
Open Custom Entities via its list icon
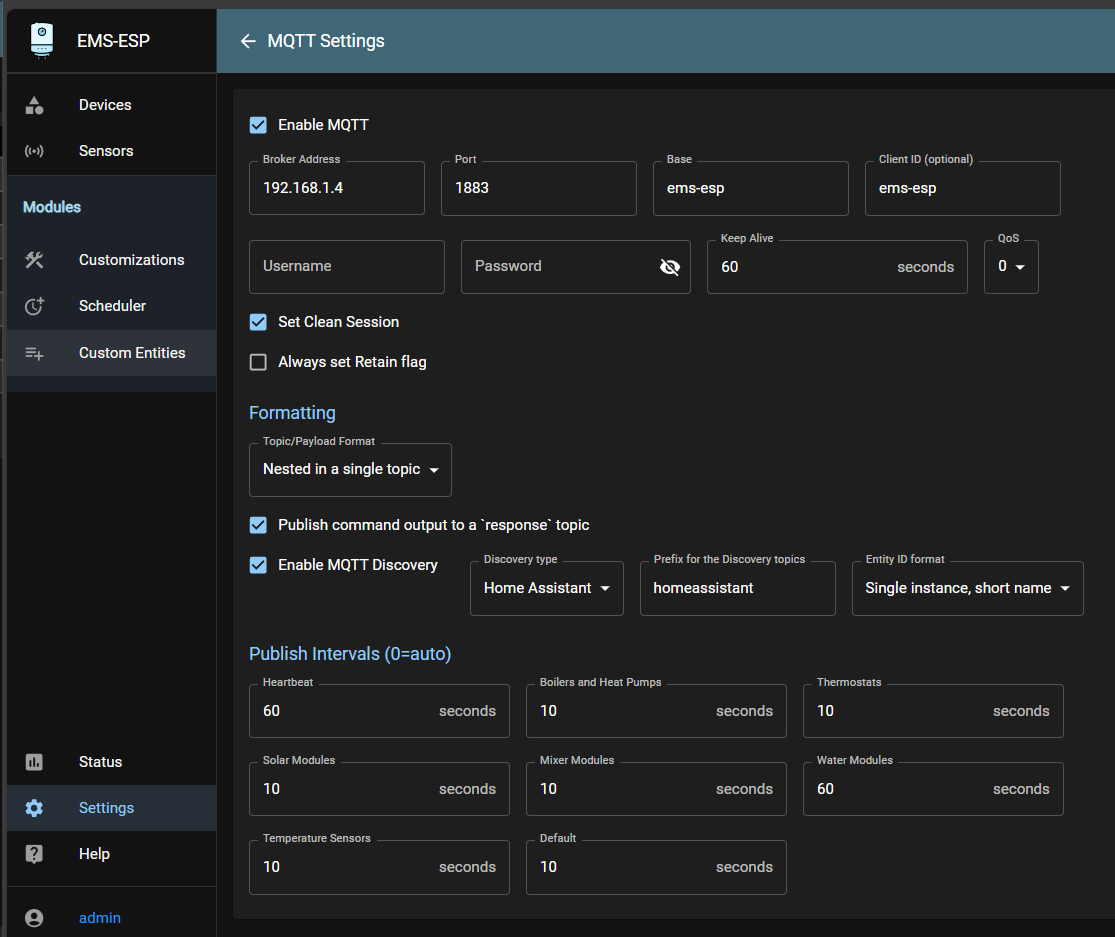[33, 352]
